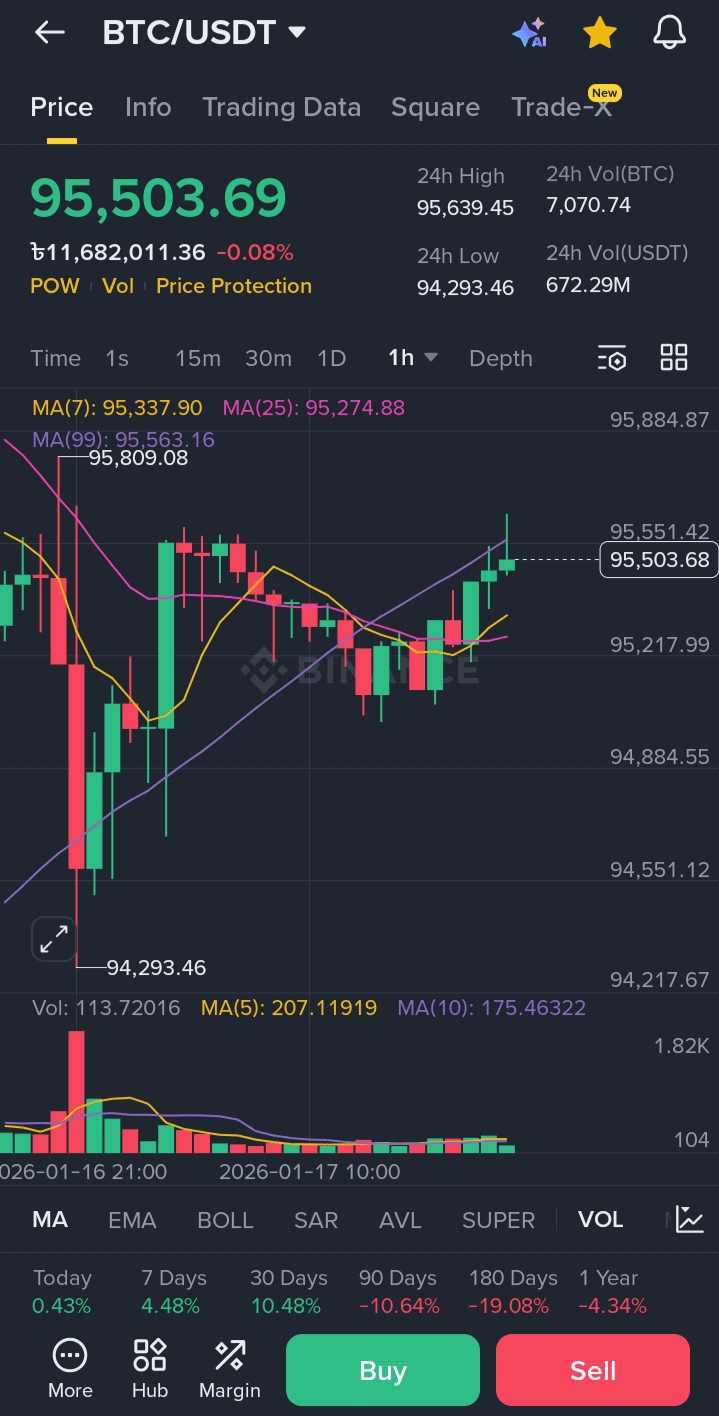Open chart settings icon beside Depth
Screen dimensions: 719x1416
[x=612, y=358]
